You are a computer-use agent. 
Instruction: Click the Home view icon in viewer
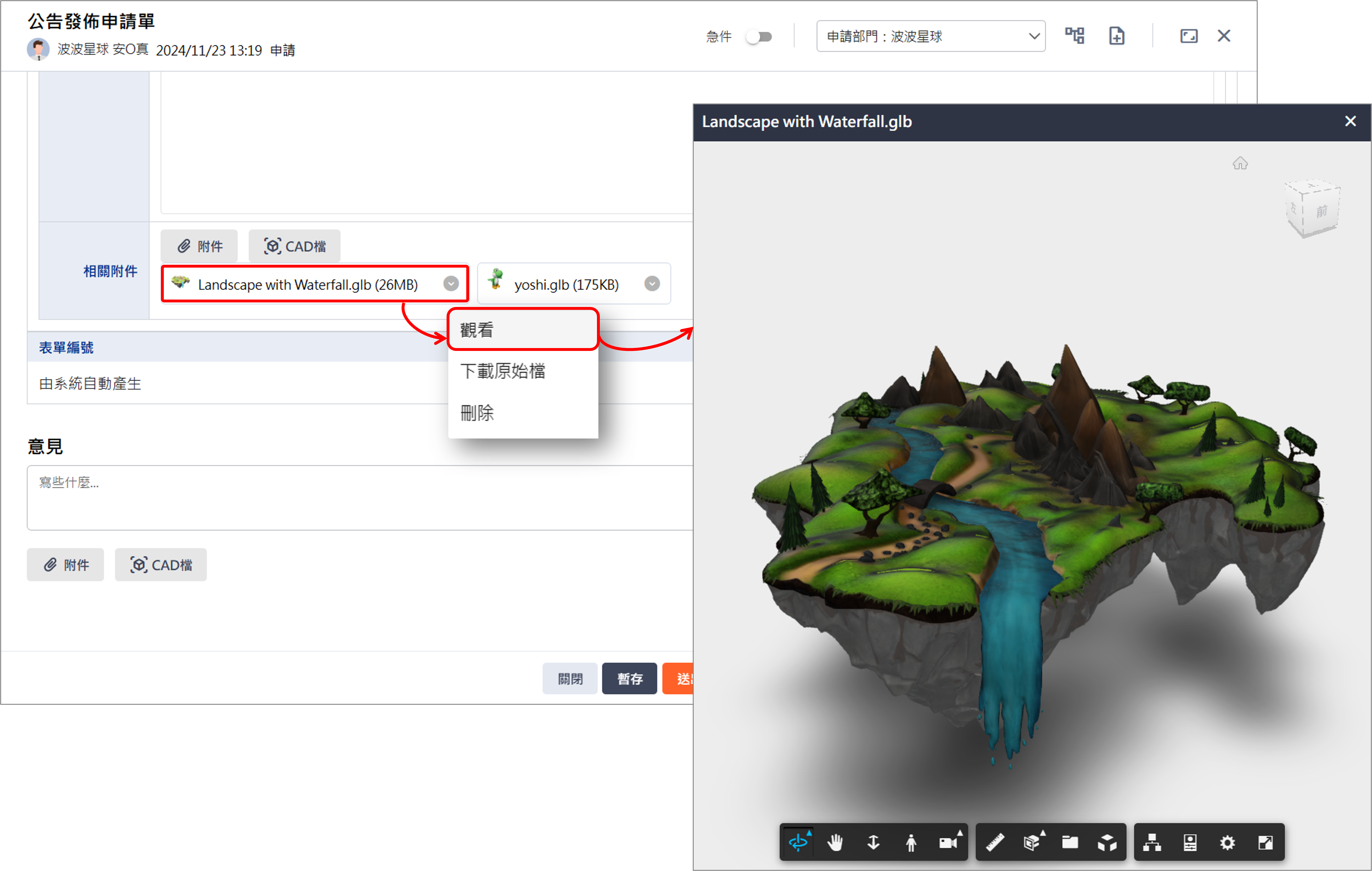point(1240,163)
